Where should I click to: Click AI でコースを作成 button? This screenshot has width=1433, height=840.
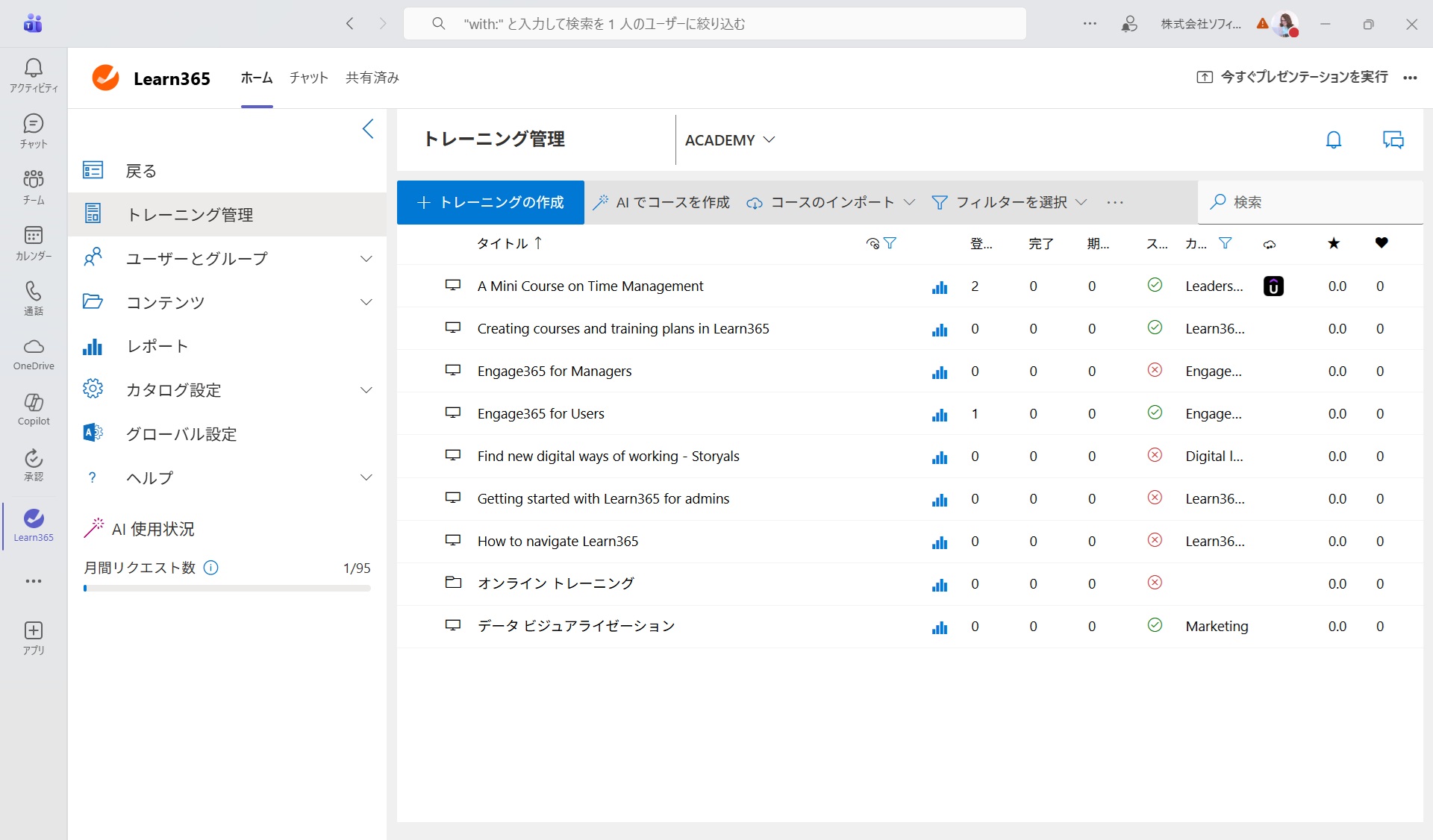[661, 202]
